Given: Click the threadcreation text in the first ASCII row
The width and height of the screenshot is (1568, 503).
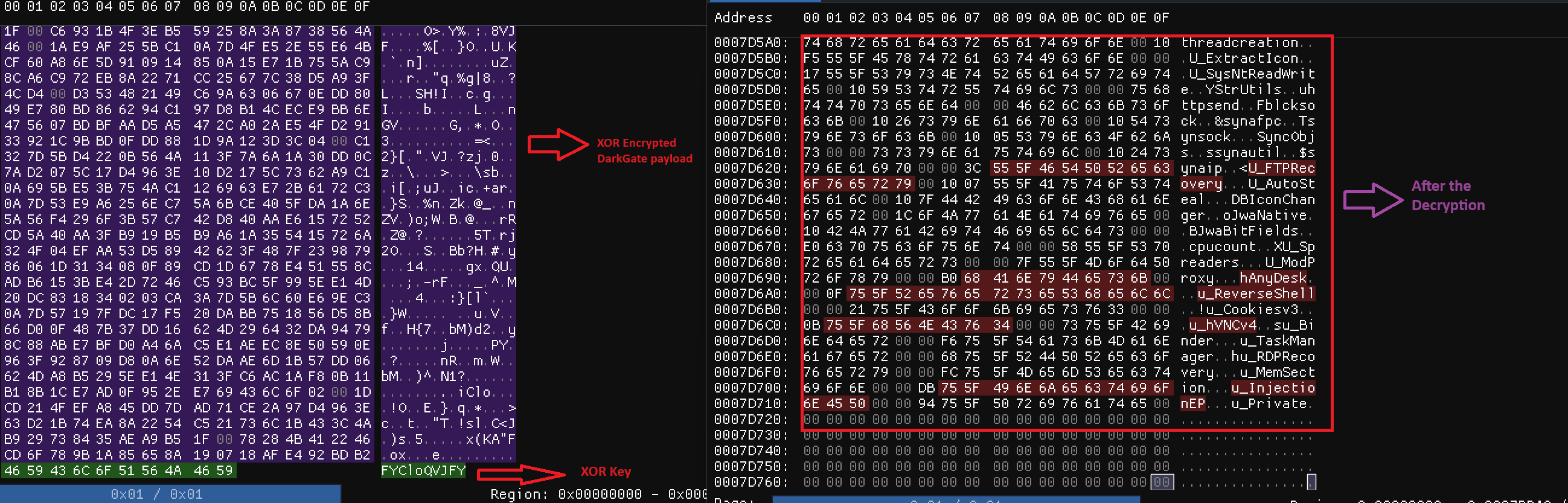Looking at the screenshot, I should pyautogui.click(x=1240, y=43).
